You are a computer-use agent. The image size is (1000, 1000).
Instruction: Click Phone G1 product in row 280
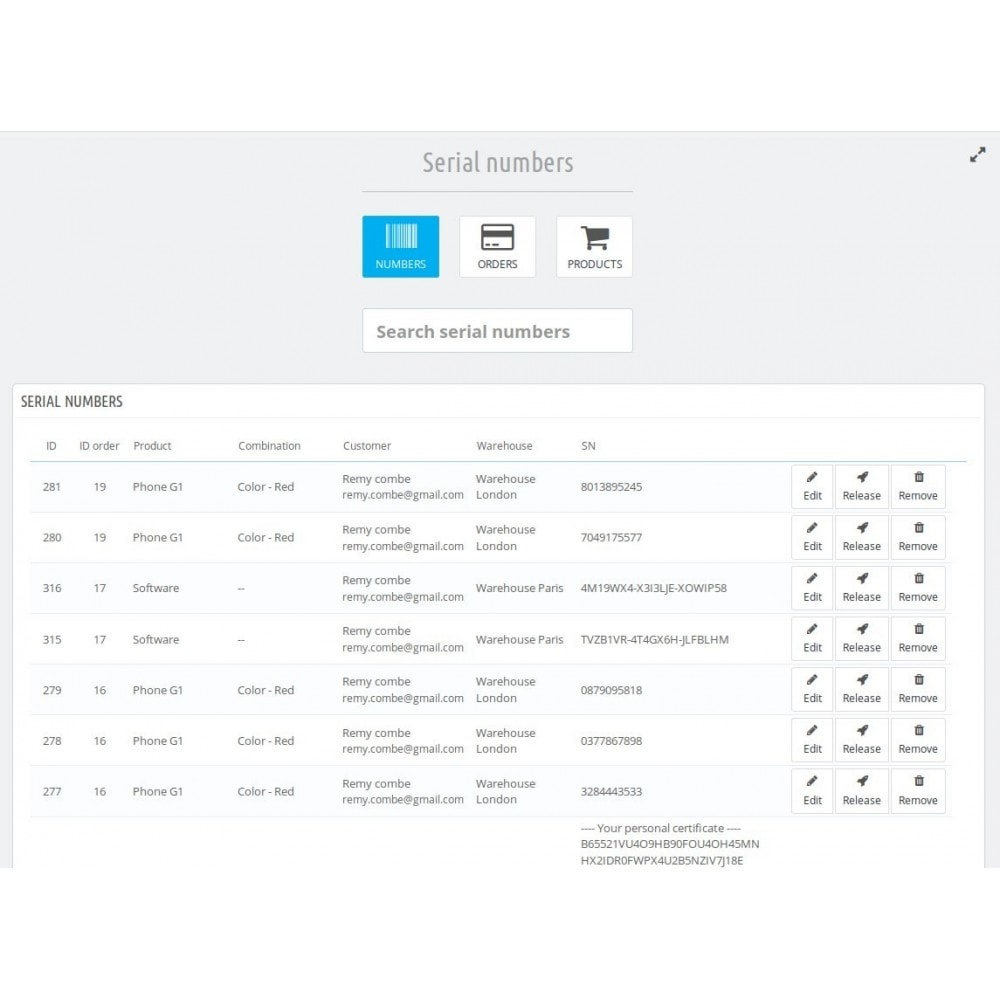coord(158,538)
